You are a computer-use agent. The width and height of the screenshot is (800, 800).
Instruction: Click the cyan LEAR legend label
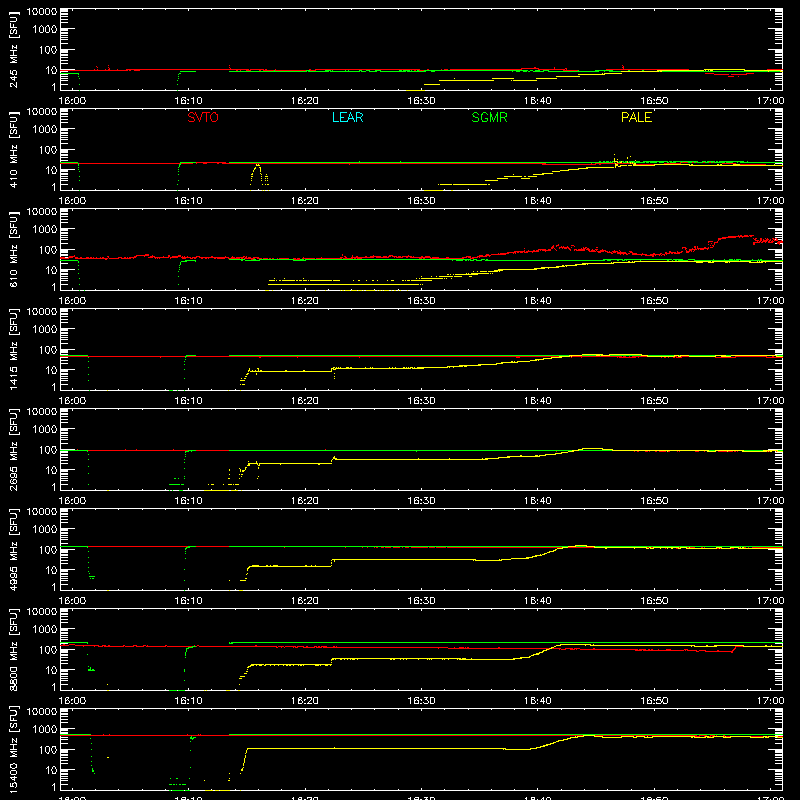coord(347,117)
